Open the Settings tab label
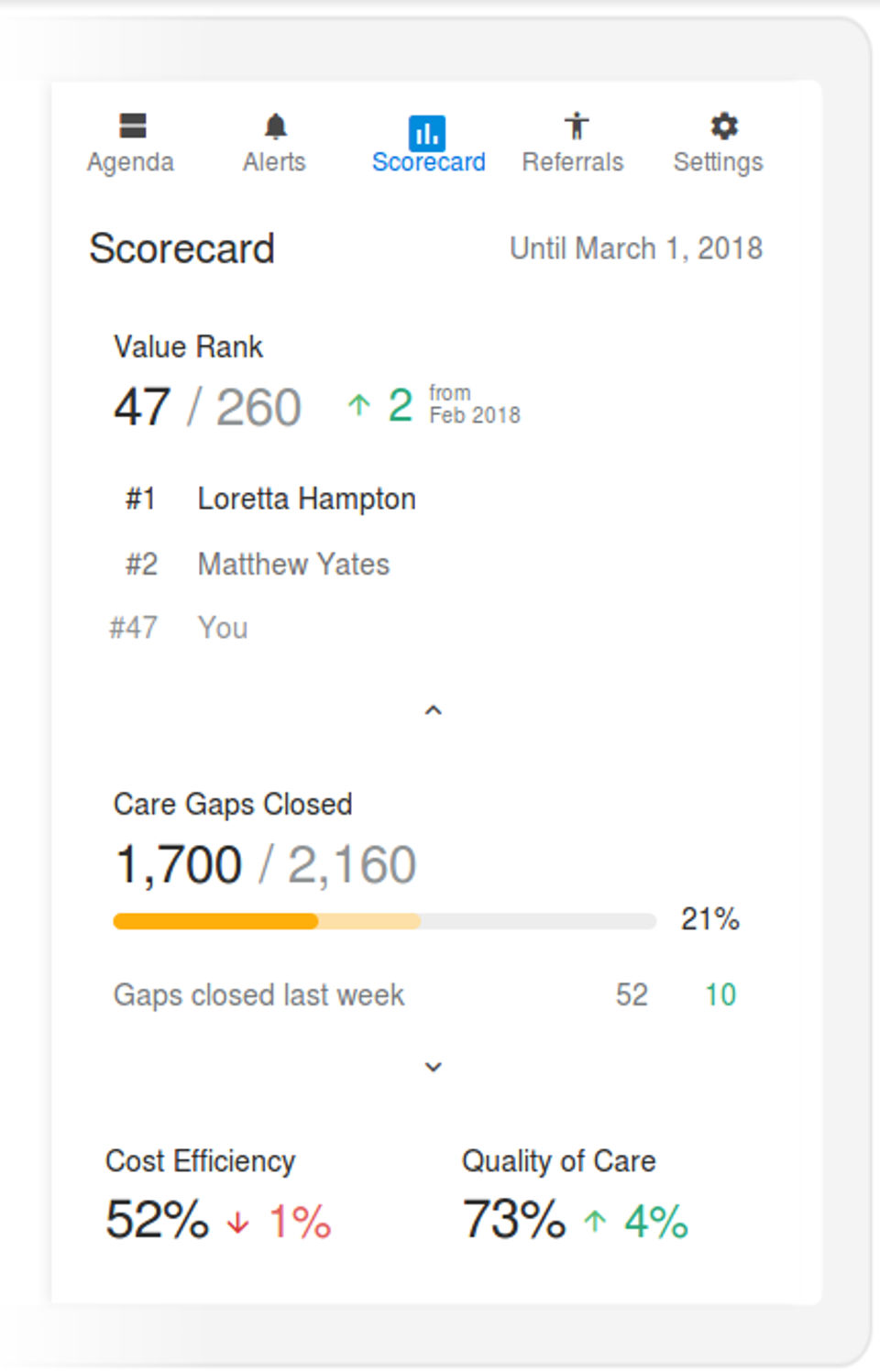Image resolution: width=880 pixels, height=1372 pixels. tap(718, 162)
